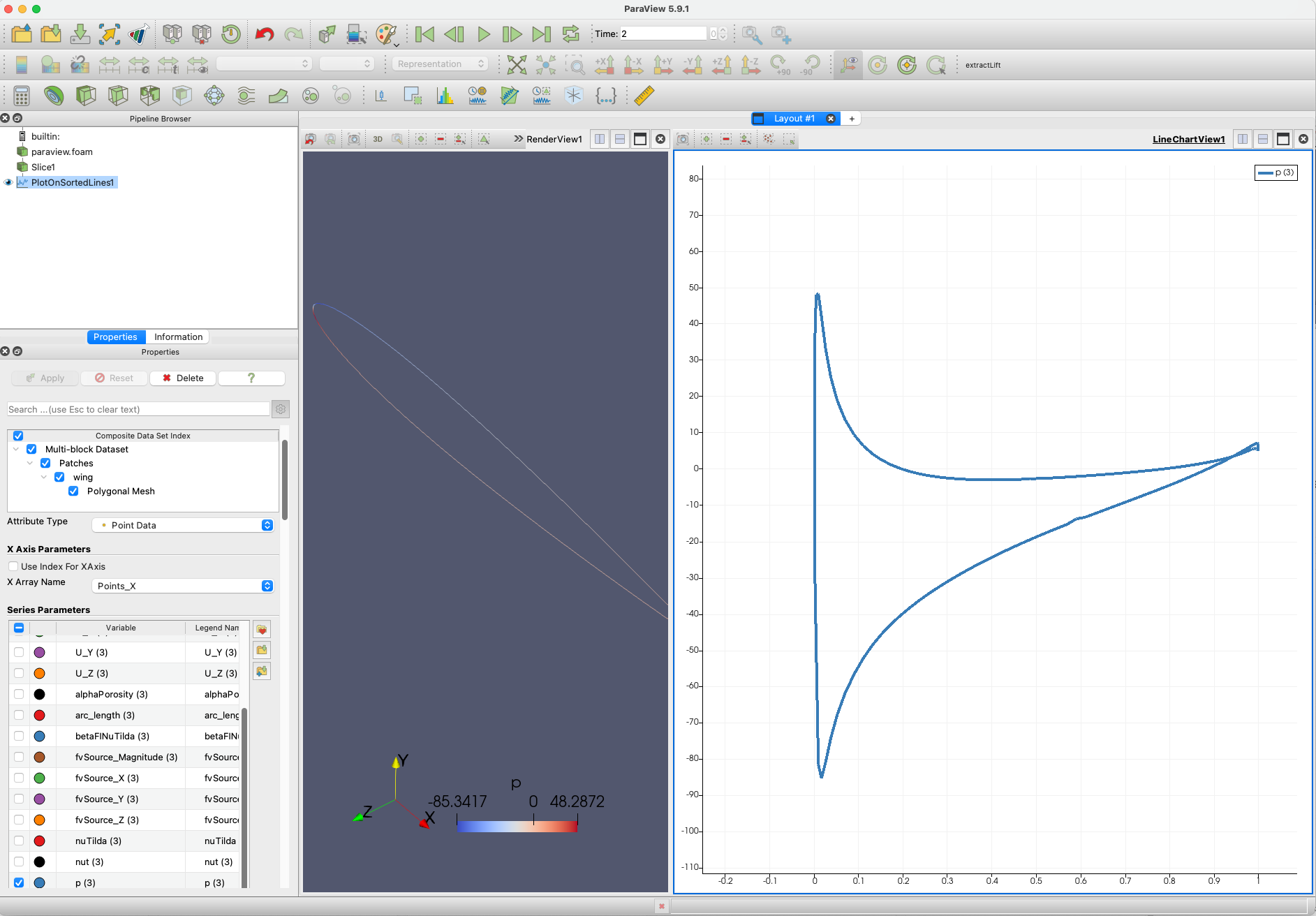Screen dimensions: 1316x916
Task: Jump to first animation frame
Action: pyautogui.click(x=424, y=34)
